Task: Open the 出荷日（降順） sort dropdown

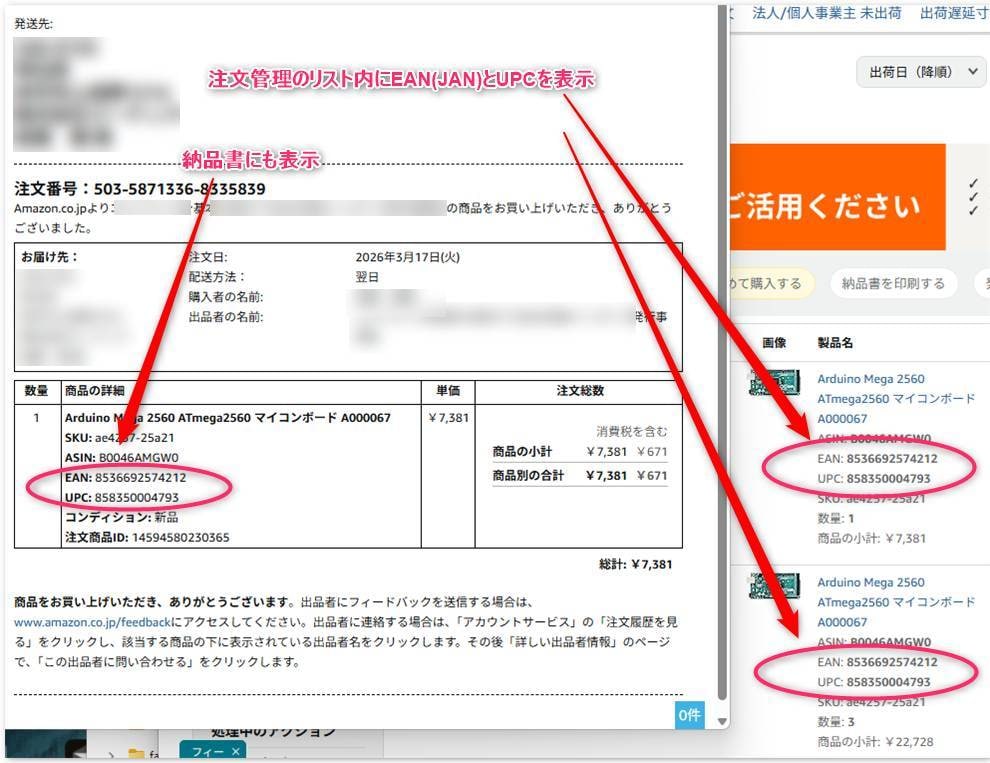Action: pos(921,72)
